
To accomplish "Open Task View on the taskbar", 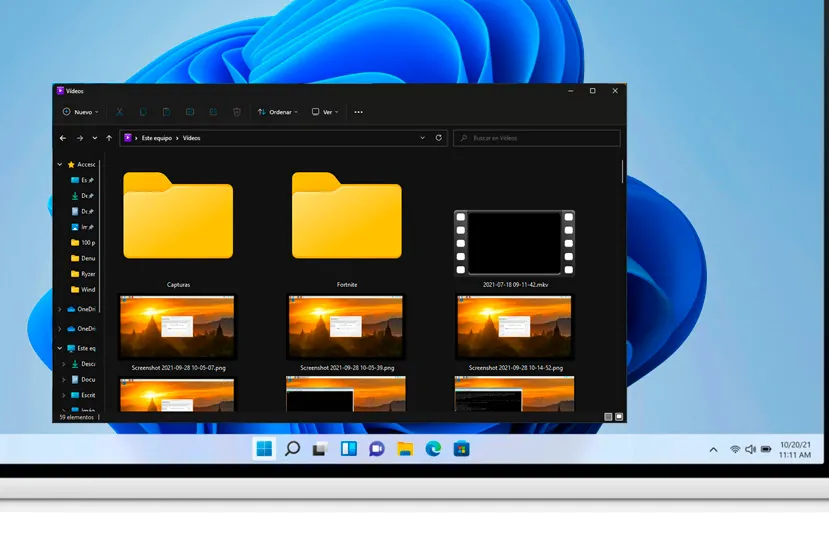I will coord(320,449).
